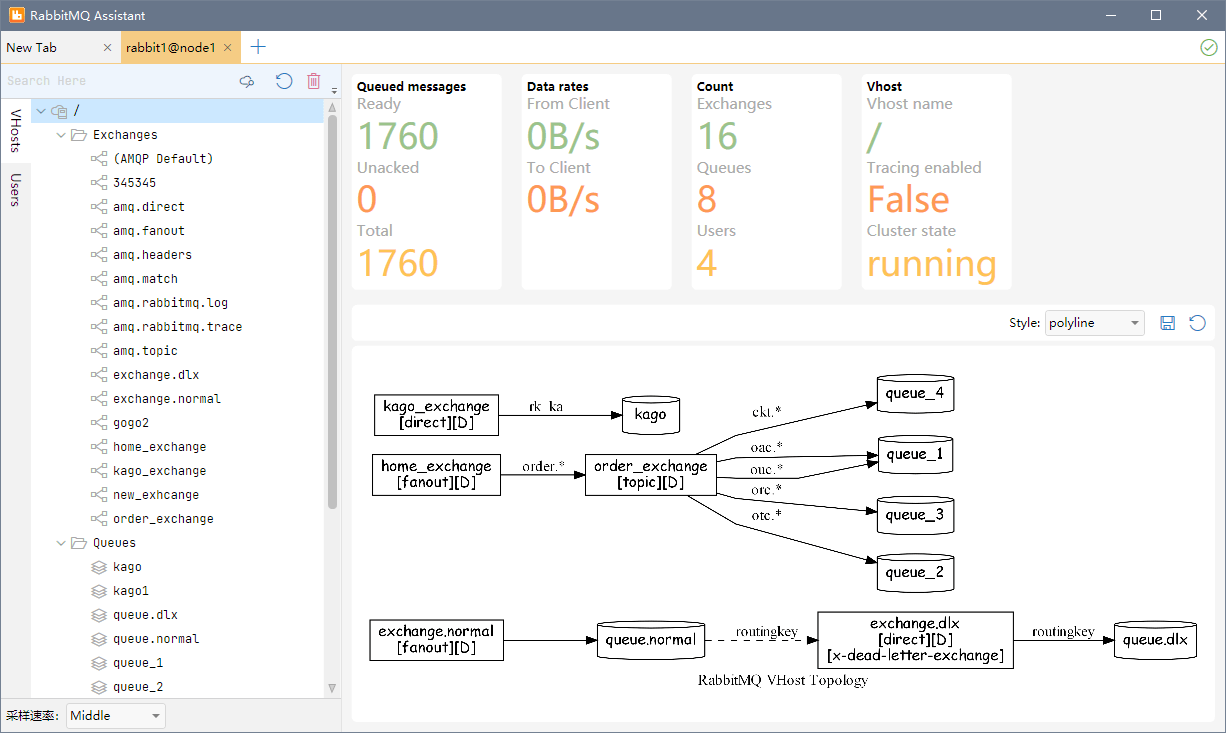
Task: Click the kago queue stack icon
Action: coord(98,567)
